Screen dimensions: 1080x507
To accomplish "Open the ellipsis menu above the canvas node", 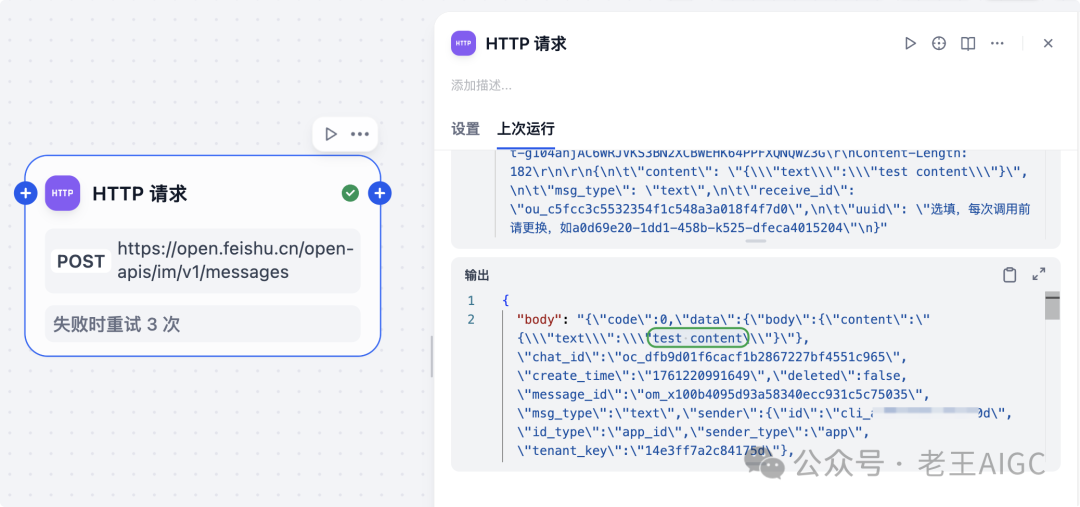I will tap(360, 134).
